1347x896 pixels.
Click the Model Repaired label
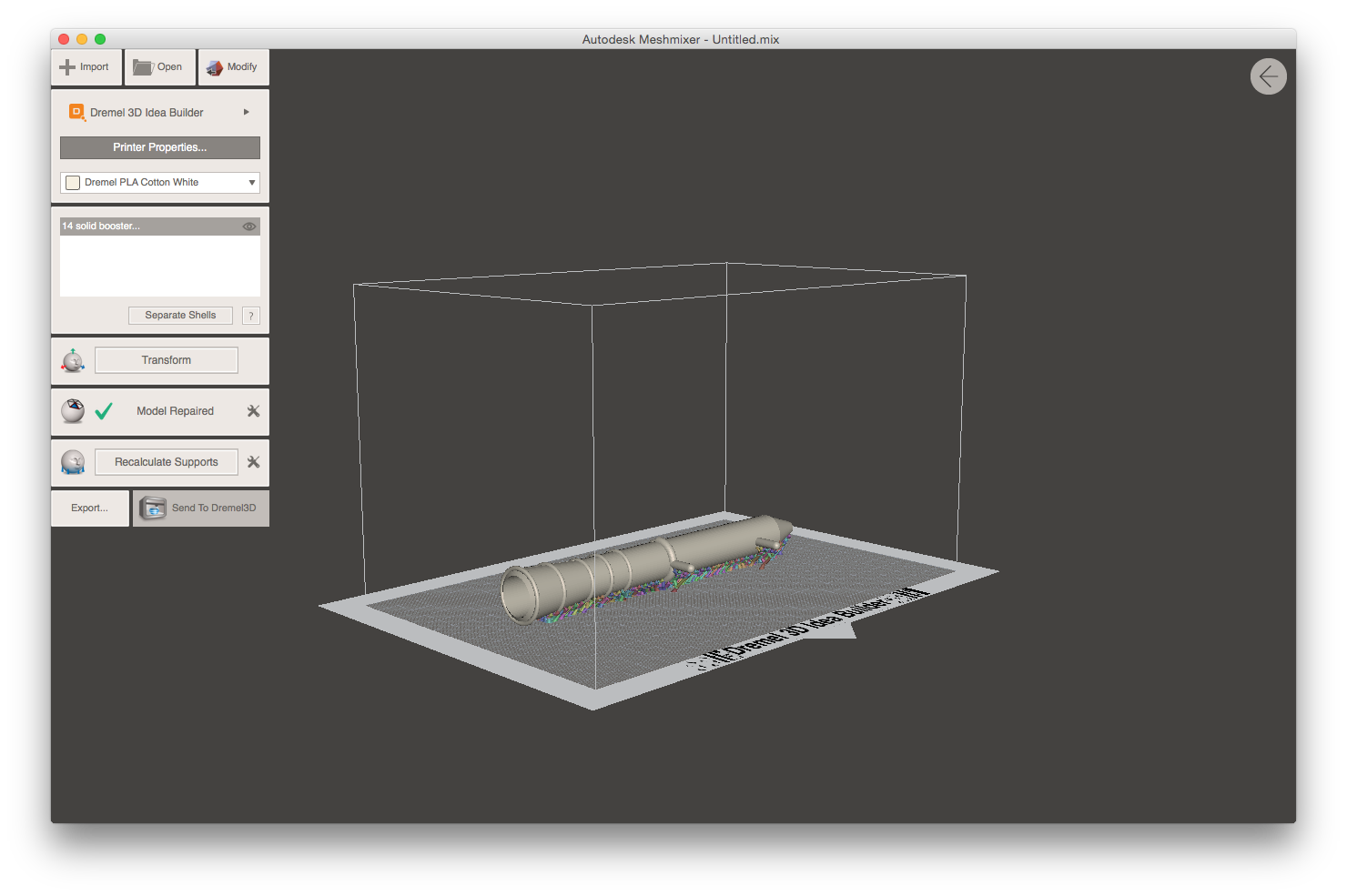[176, 411]
